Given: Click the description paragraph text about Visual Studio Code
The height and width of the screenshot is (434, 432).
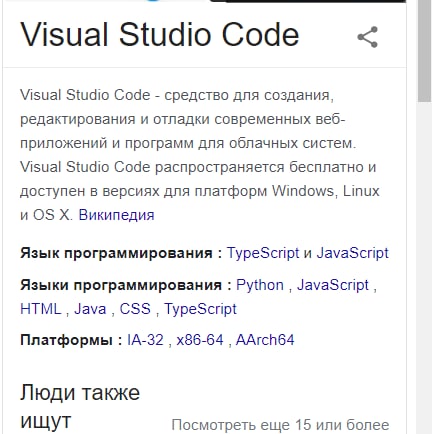Looking at the screenshot, I should pos(200,155).
